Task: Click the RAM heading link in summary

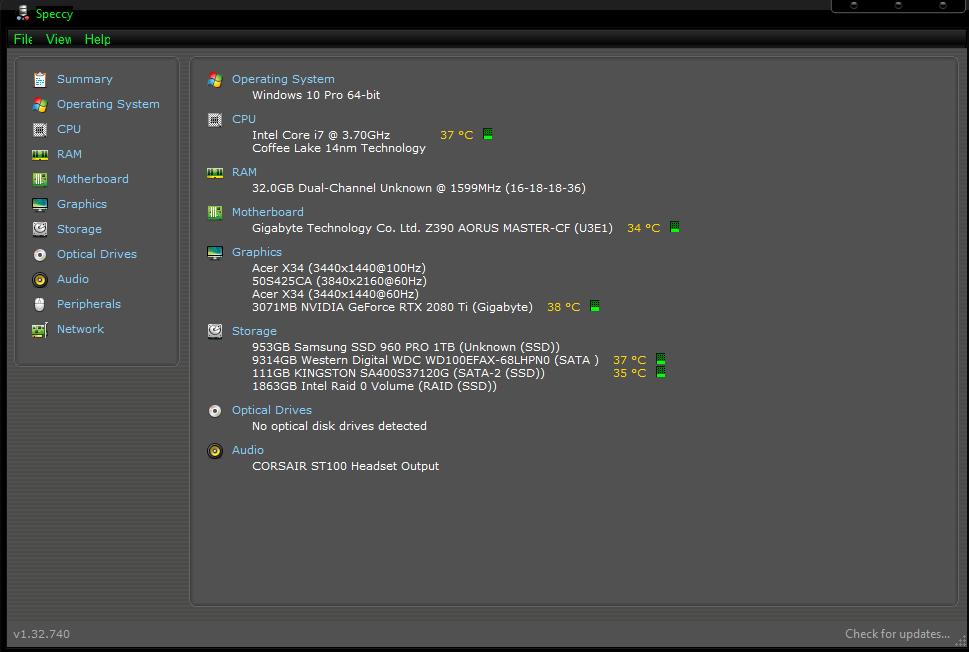Action: [244, 172]
